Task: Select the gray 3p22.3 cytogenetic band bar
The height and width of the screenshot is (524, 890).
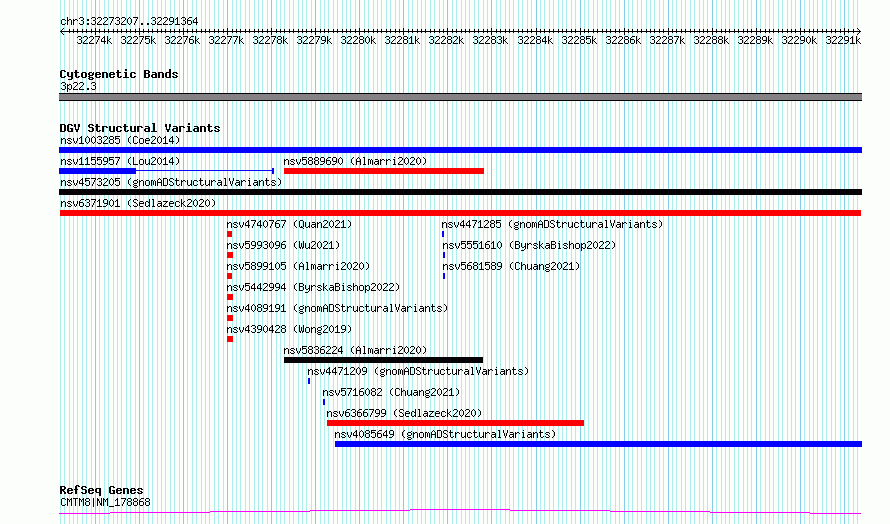Action: pyautogui.click(x=460, y=97)
